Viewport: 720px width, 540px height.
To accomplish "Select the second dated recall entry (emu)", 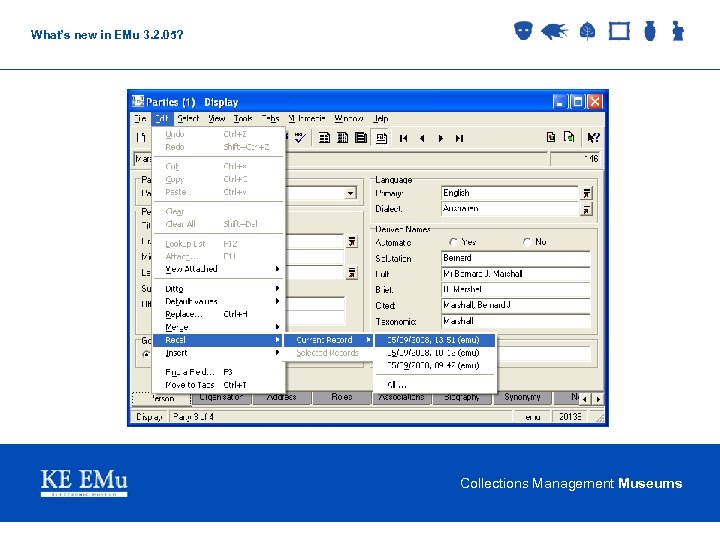I will (x=435, y=353).
